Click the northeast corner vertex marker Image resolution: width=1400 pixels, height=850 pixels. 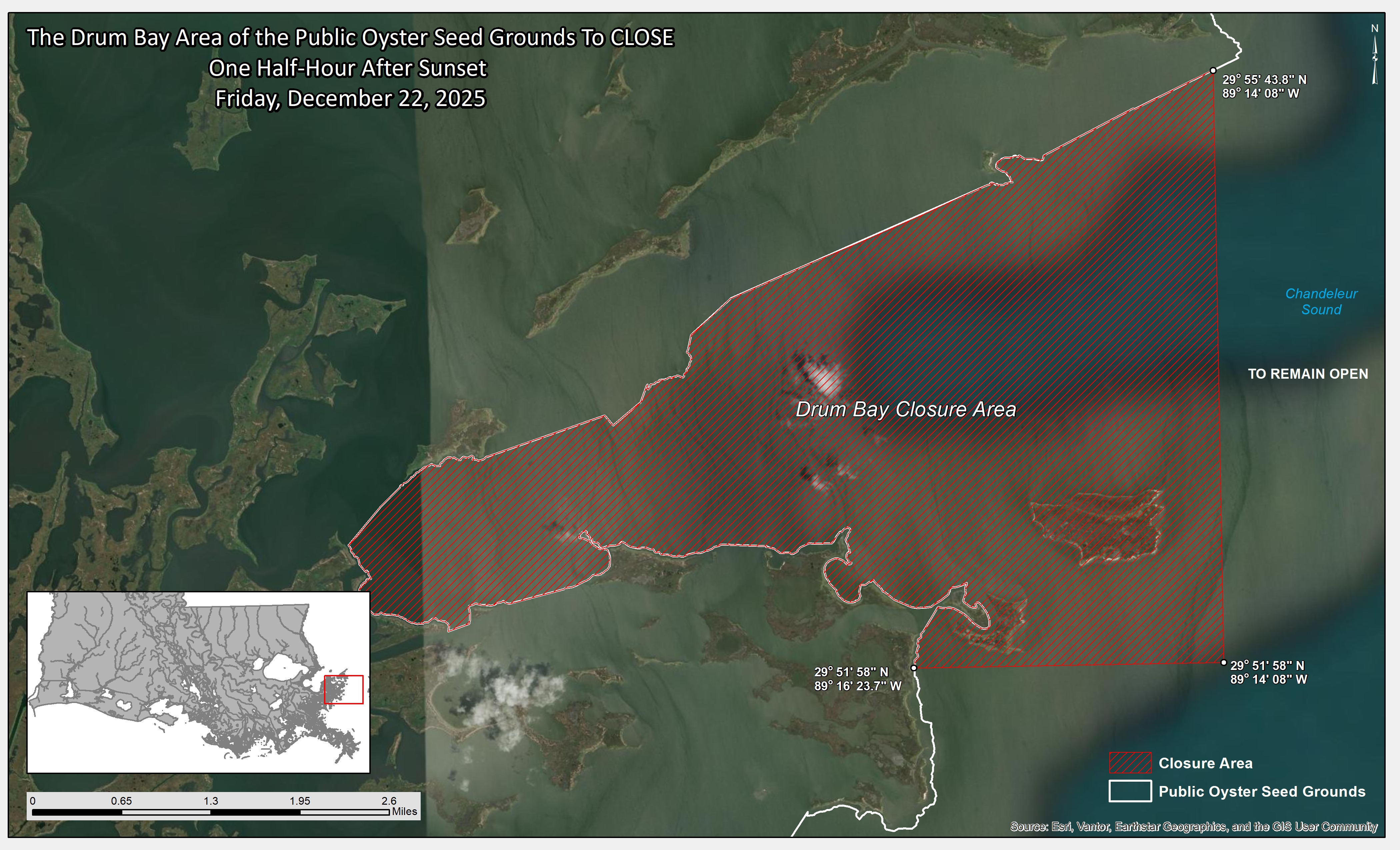(x=1213, y=70)
